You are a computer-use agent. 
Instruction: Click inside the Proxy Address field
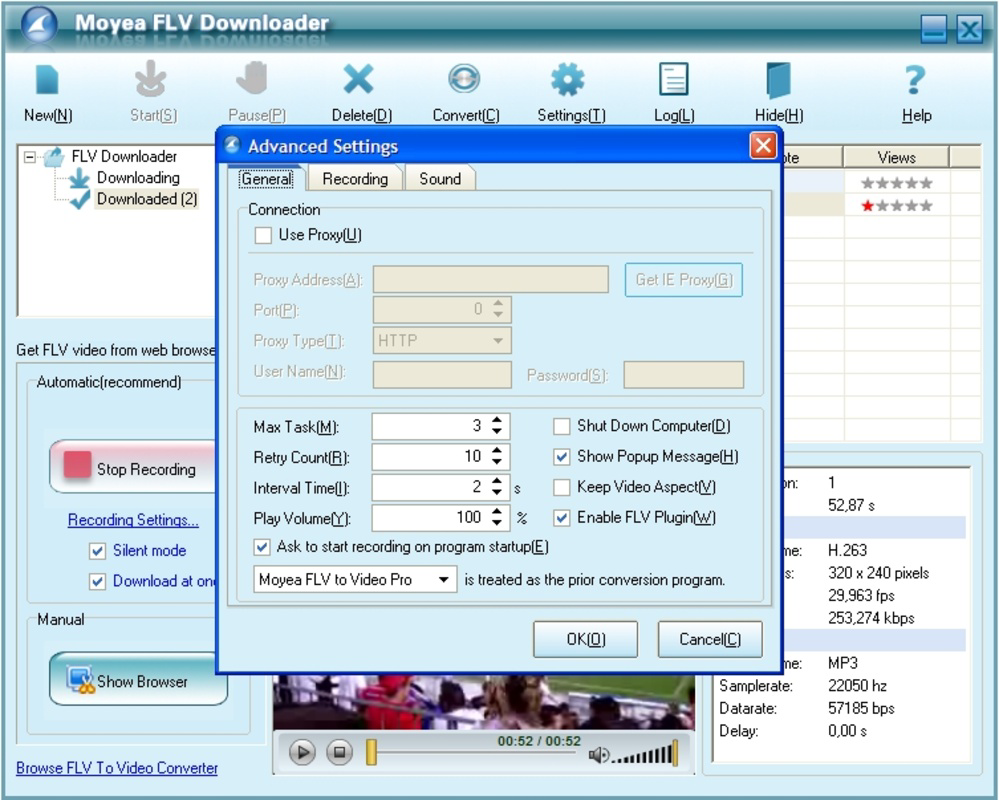pyautogui.click(x=490, y=279)
